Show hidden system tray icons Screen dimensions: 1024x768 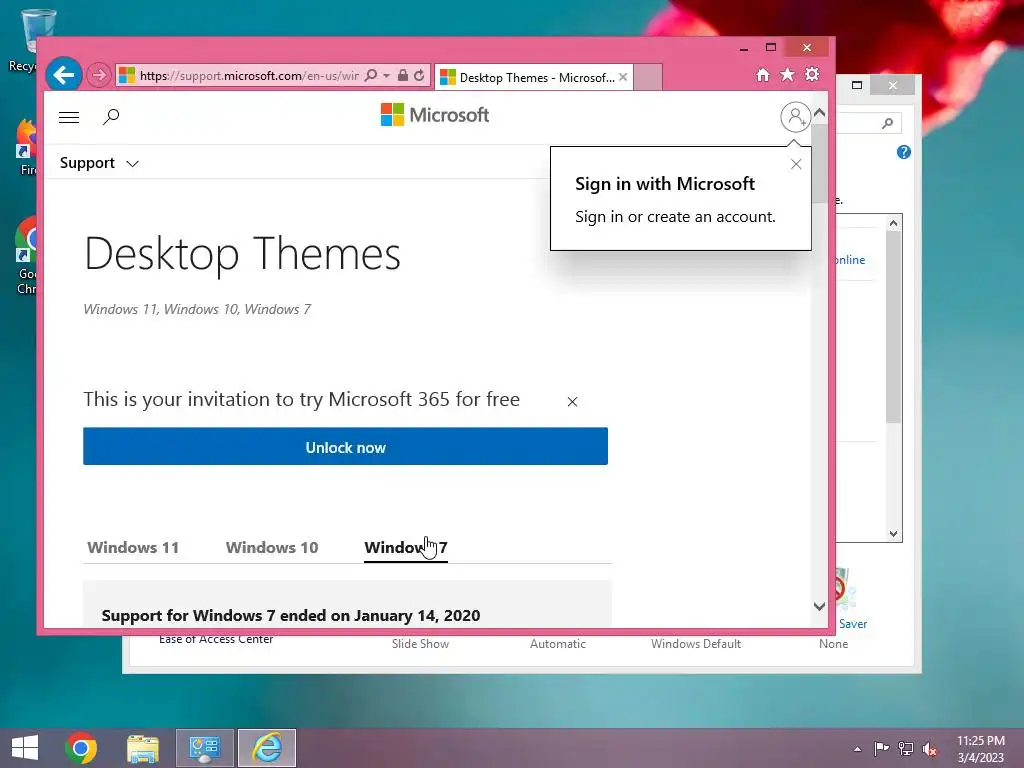857,749
